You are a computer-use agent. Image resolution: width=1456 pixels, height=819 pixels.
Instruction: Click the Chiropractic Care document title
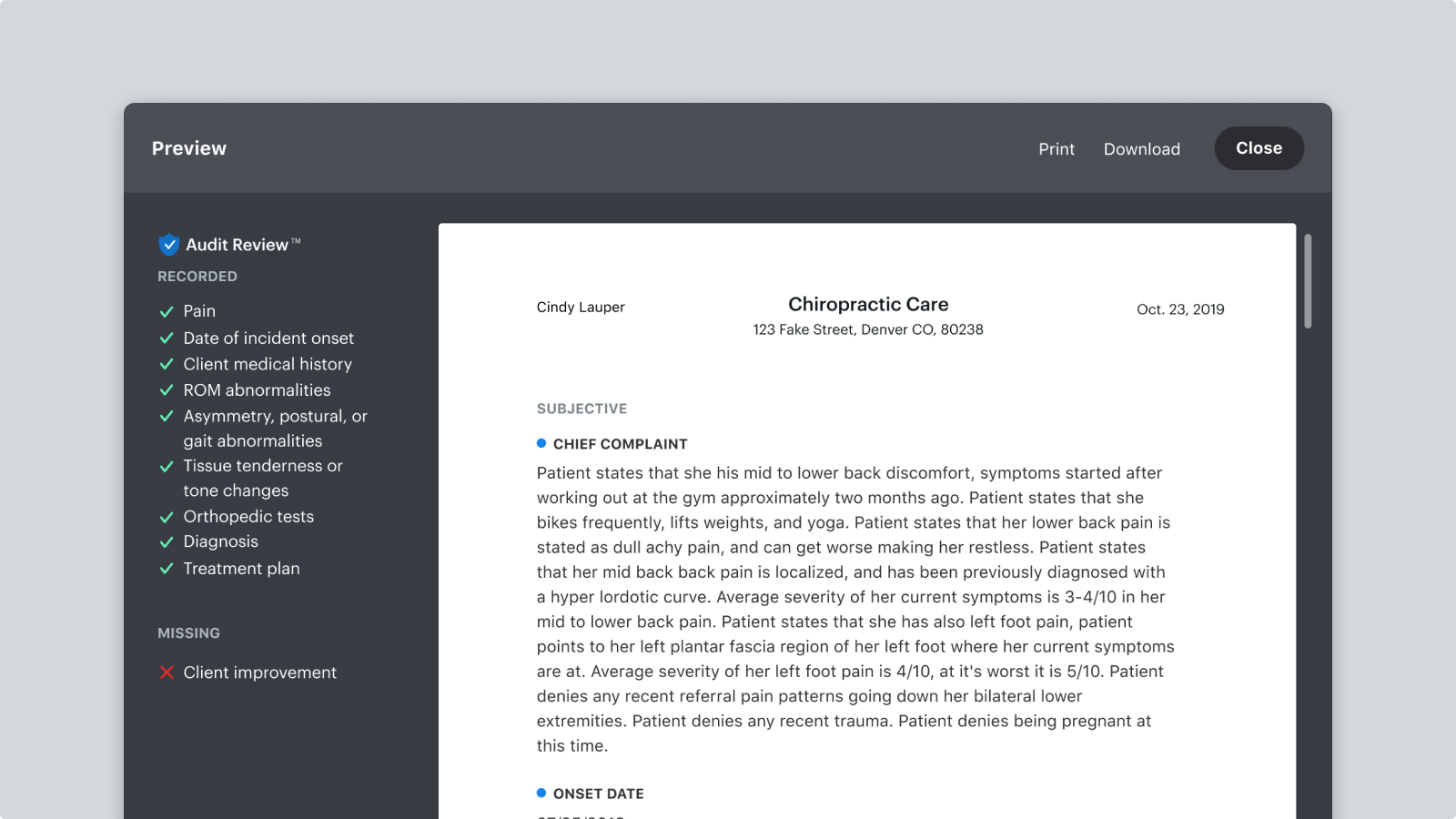(868, 304)
